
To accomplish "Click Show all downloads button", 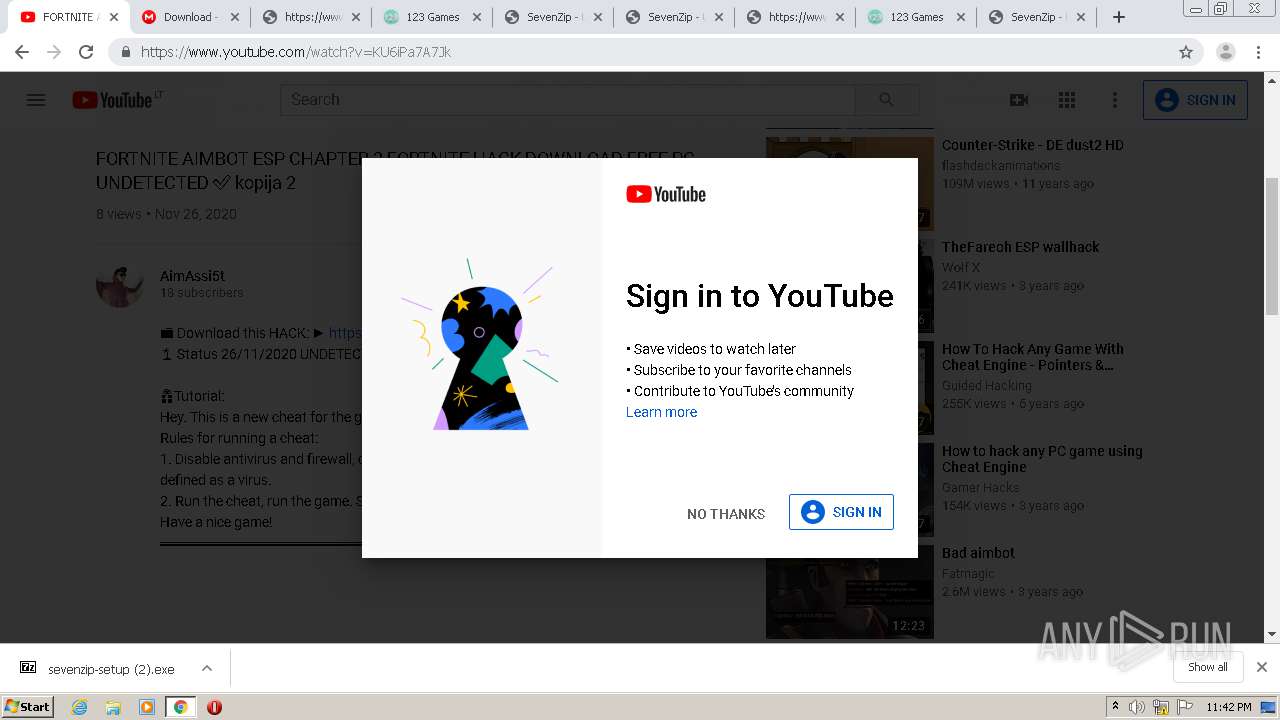I will click(1207, 667).
